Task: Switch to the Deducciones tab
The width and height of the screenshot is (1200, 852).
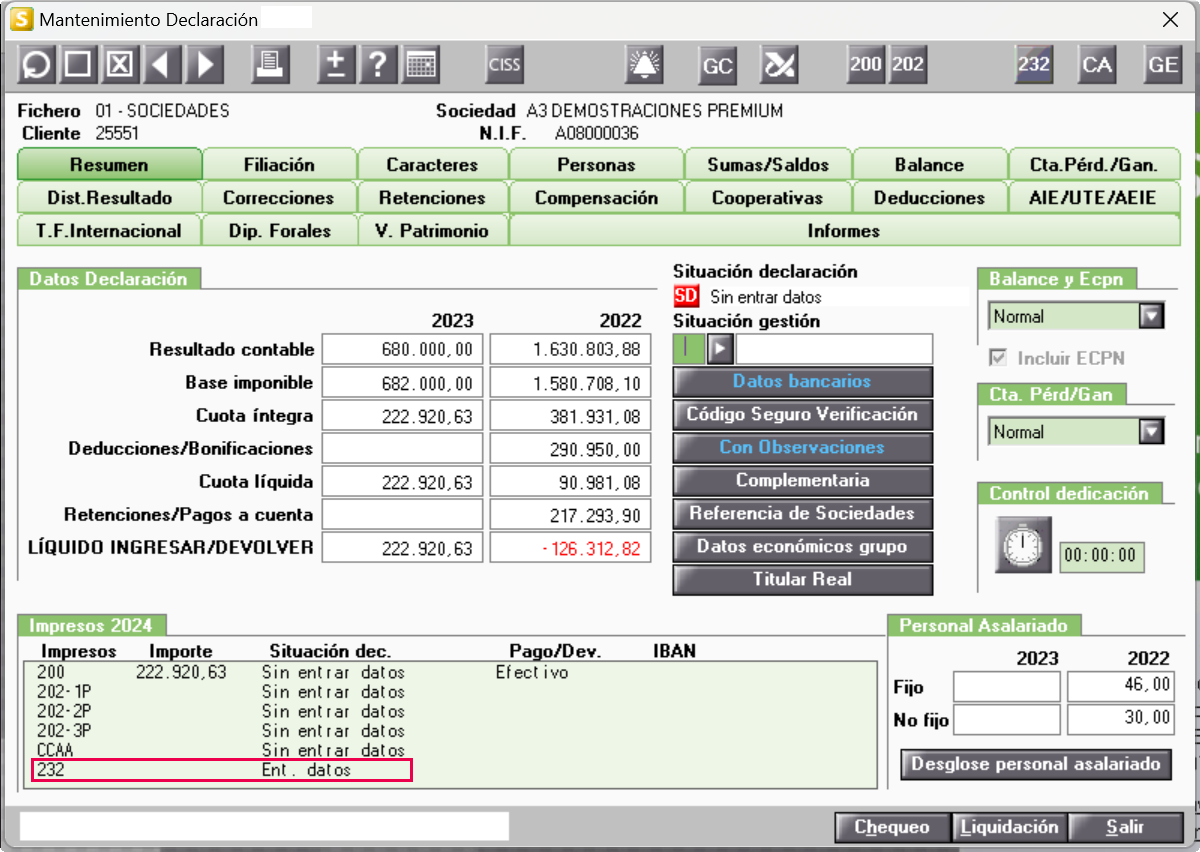Action: click(928, 198)
